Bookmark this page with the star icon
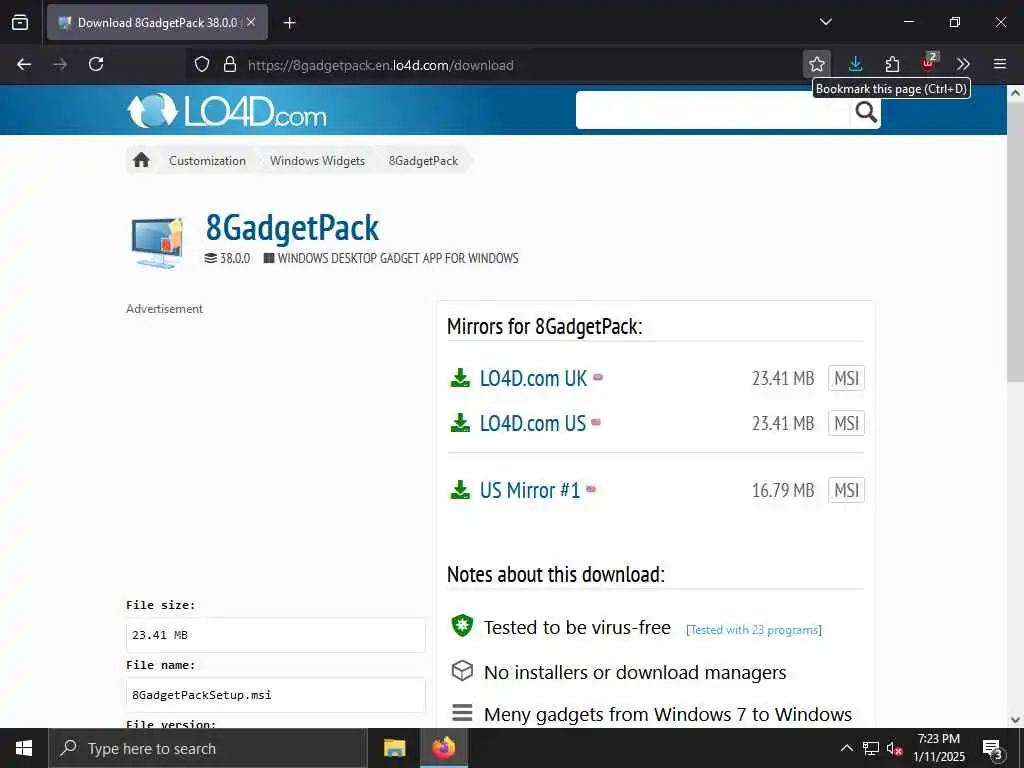The width and height of the screenshot is (1024, 768). point(816,64)
